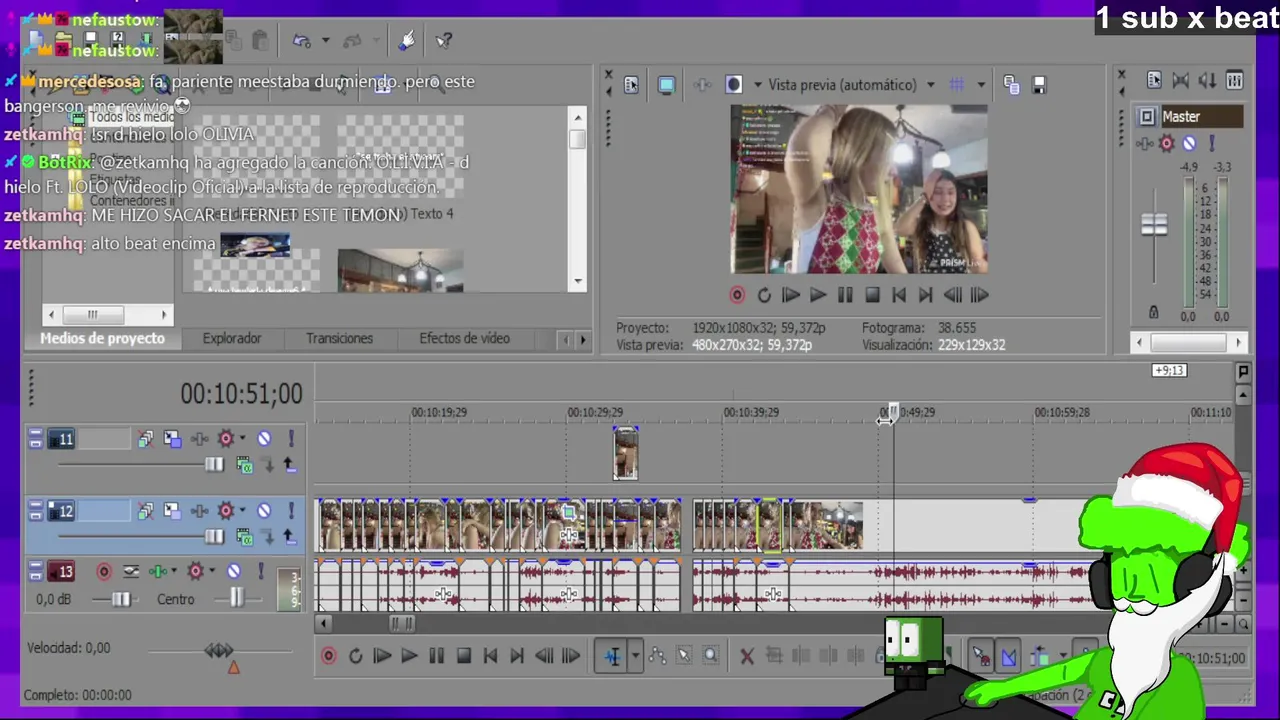Click the undo arrow in top toolbar

click(301, 41)
